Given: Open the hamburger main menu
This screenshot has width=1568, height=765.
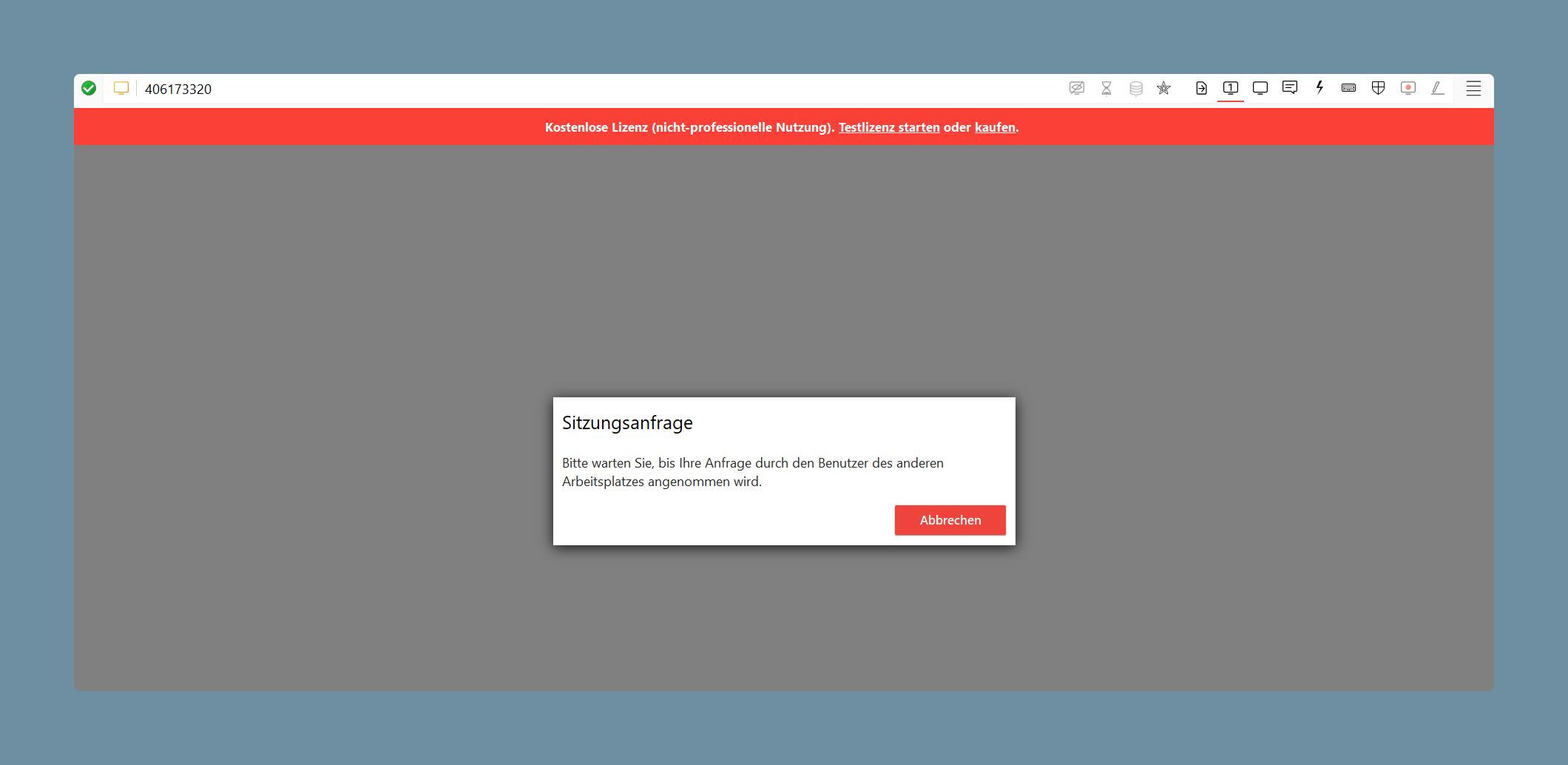Looking at the screenshot, I should pos(1473,88).
